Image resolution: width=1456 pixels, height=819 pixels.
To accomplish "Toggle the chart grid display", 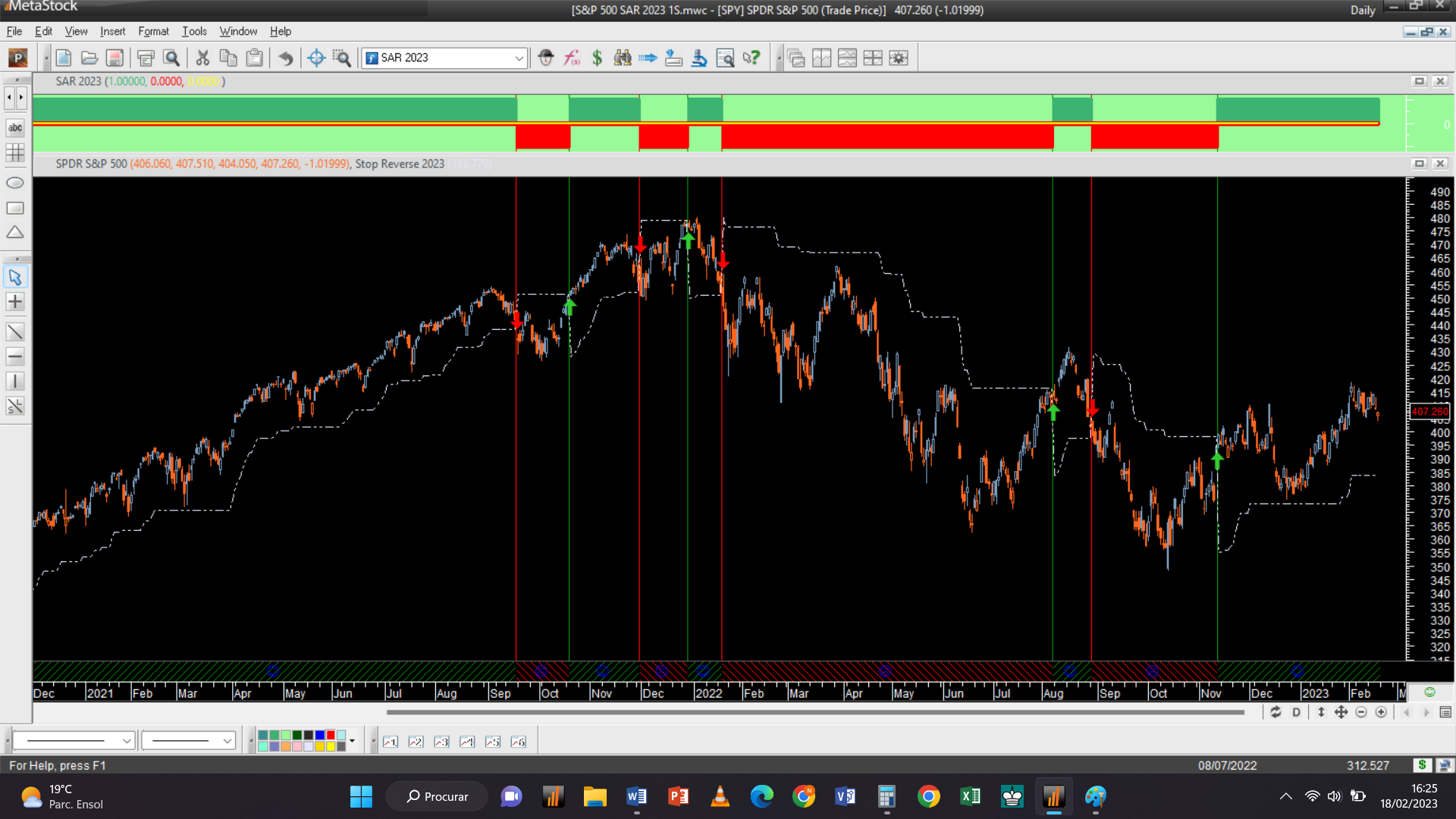I will coord(15,152).
